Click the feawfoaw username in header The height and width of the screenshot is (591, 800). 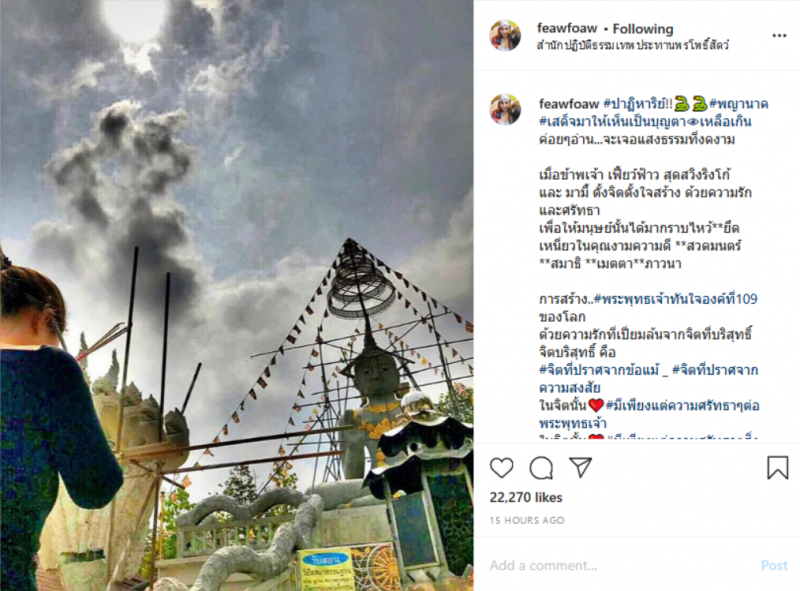click(x=567, y=28)
